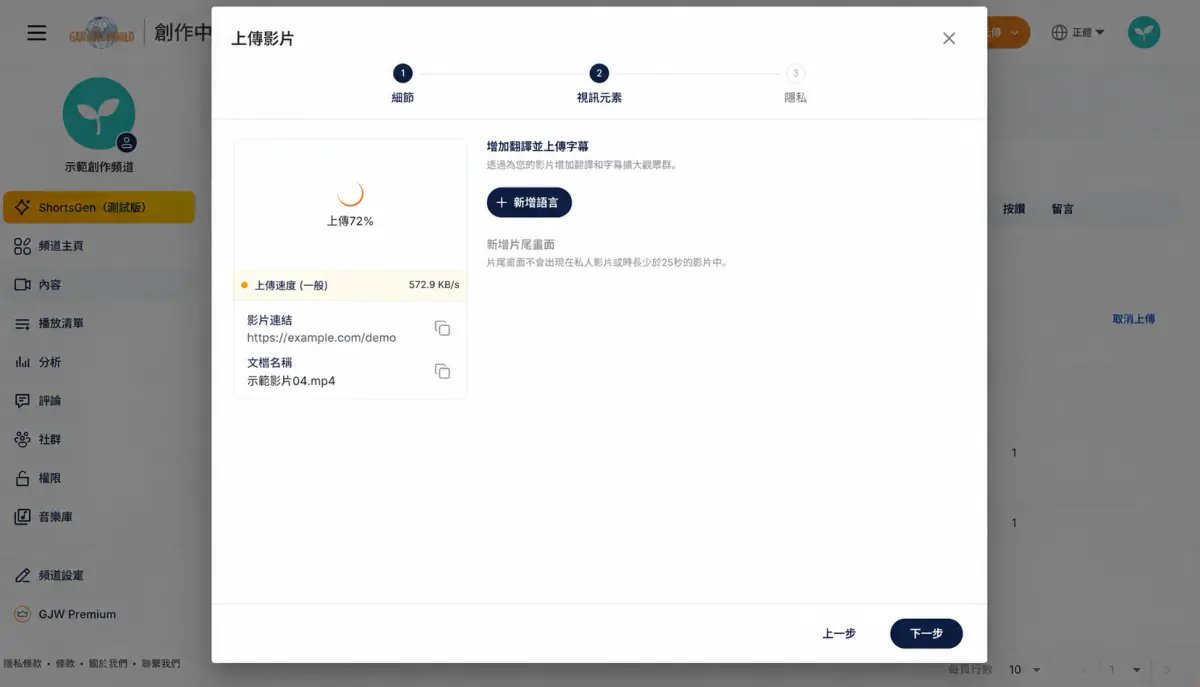Proceed with 下一步 button
The image size is (1200, 687).
click(926, 634)
